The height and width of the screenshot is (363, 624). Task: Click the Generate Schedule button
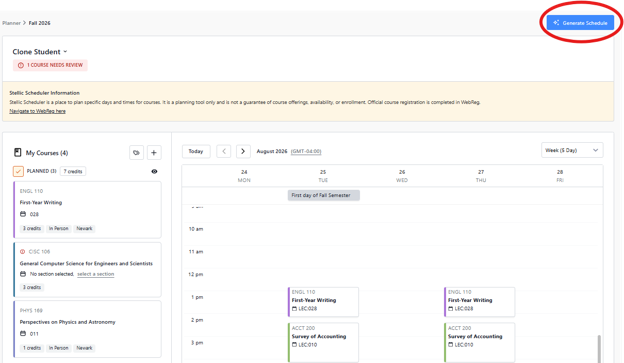(x=580, y=23)
